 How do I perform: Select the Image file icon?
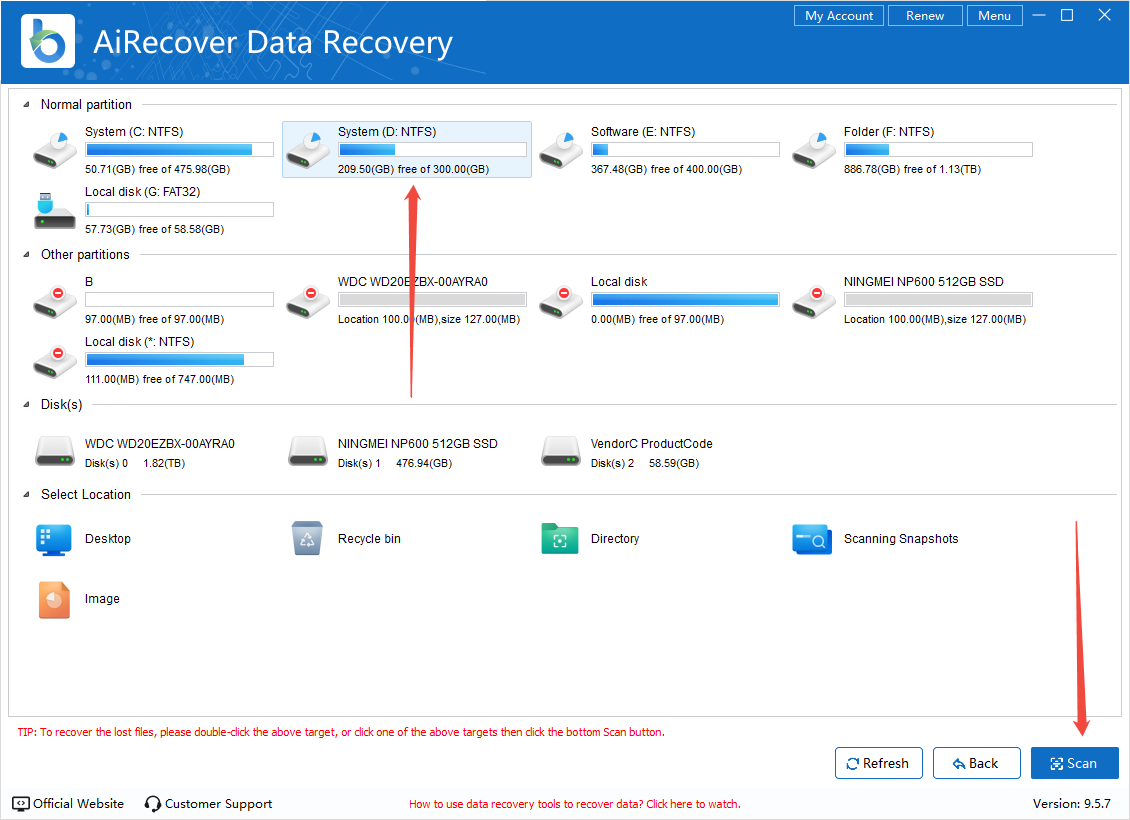click(x=54, y=599)
